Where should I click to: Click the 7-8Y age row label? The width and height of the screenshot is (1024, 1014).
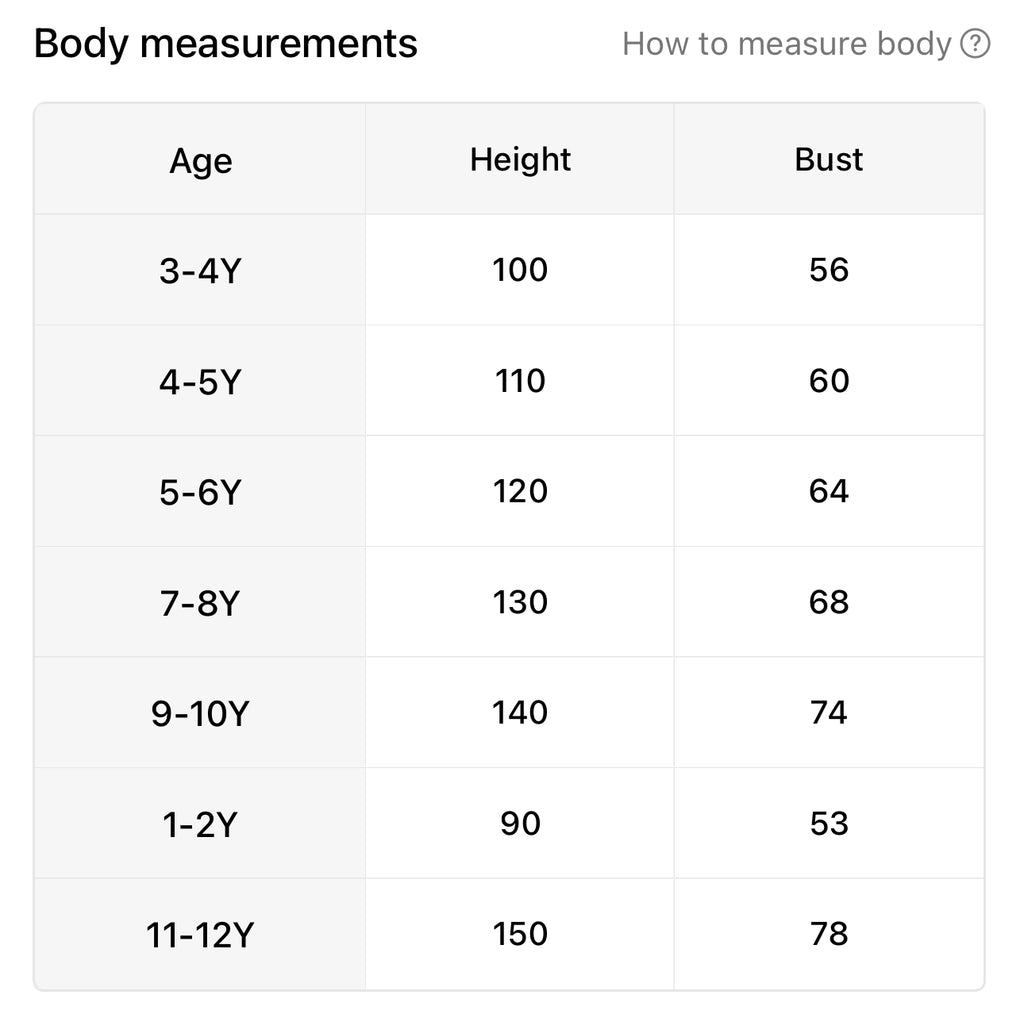pos(200,603)
